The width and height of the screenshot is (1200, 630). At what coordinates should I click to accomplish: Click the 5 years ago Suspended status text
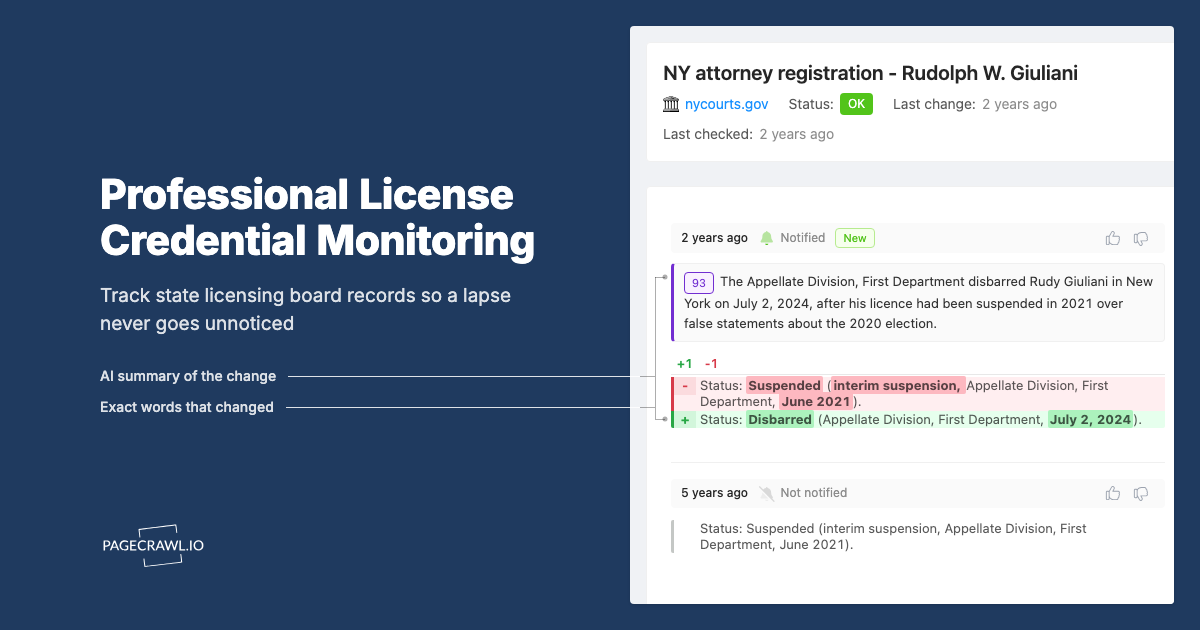[x=893, y=537]
